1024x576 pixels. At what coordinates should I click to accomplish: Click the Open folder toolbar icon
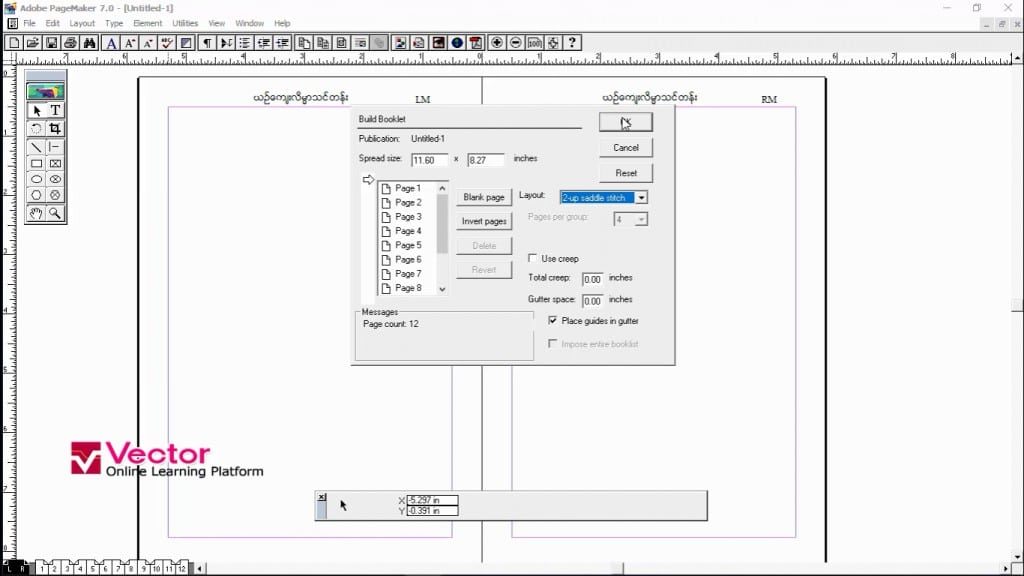click(32, 43)
